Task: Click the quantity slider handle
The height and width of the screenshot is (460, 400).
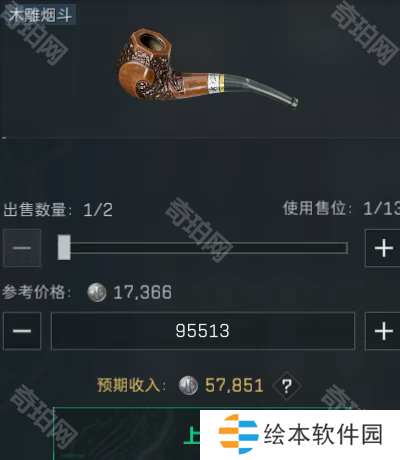Action: point(64,247)
